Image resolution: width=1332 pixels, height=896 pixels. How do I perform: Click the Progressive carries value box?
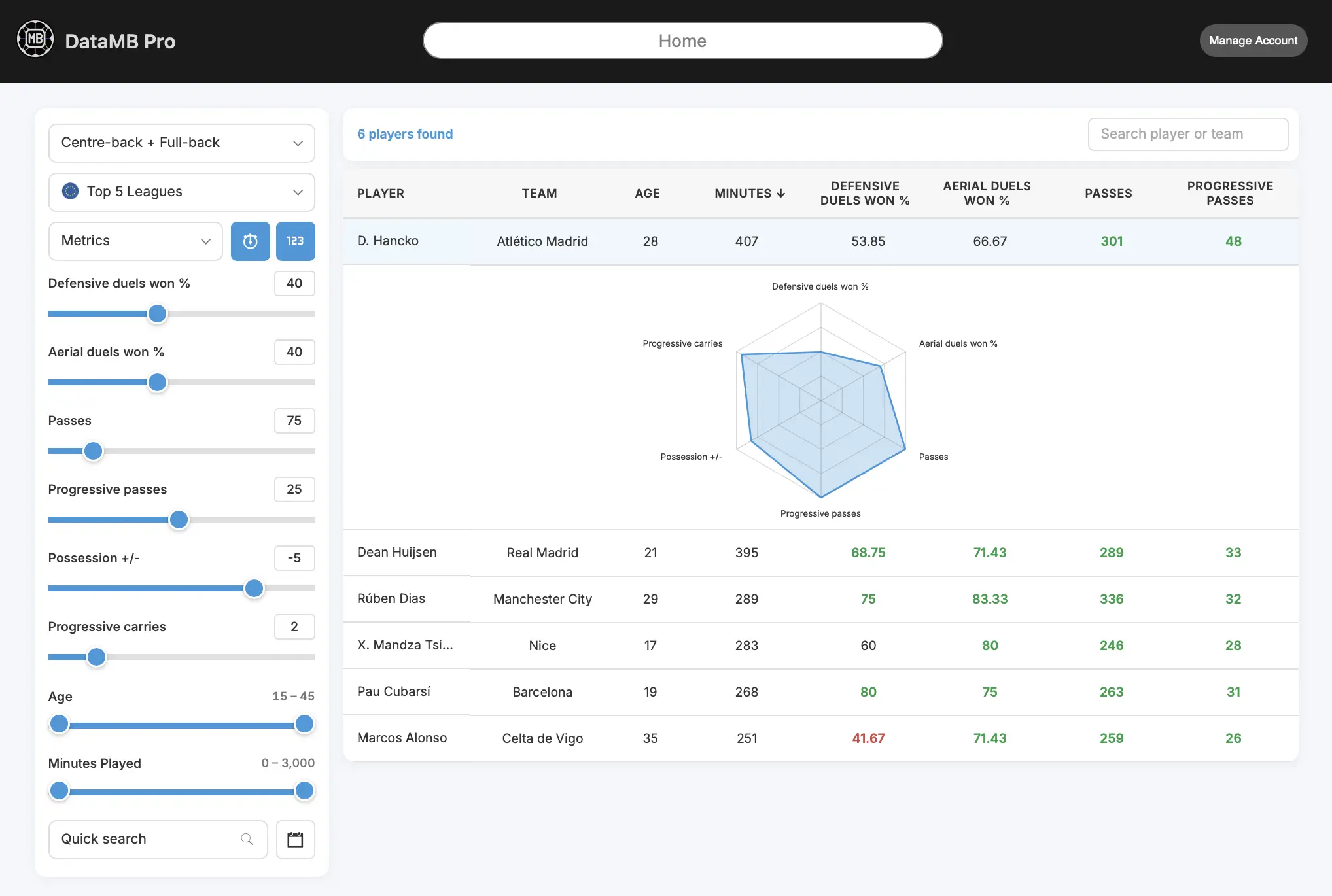(294, 627)
